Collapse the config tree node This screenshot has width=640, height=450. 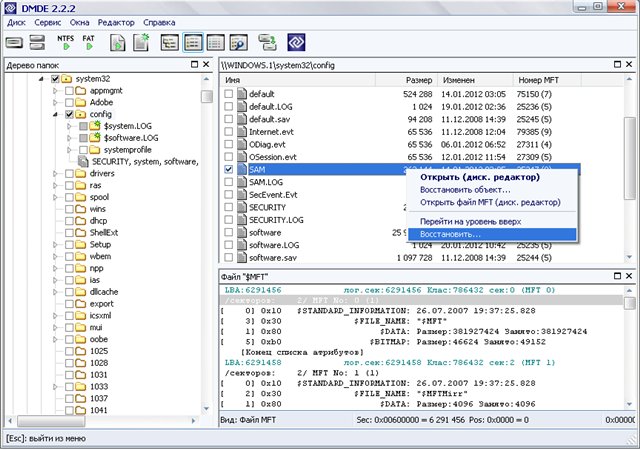pyautogui.click(x=55, y=114)
